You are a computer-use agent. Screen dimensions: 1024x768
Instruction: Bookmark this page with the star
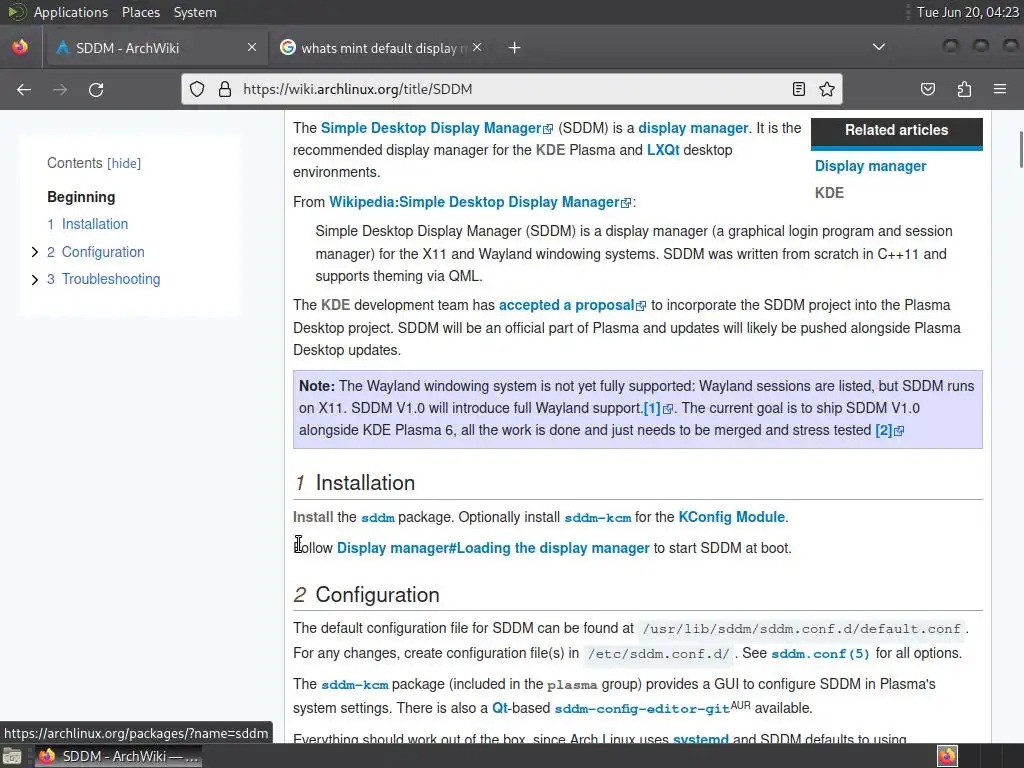[827, 89]
